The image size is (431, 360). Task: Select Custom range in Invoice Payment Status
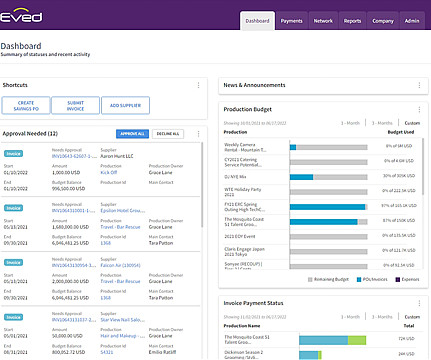point(412,317)
